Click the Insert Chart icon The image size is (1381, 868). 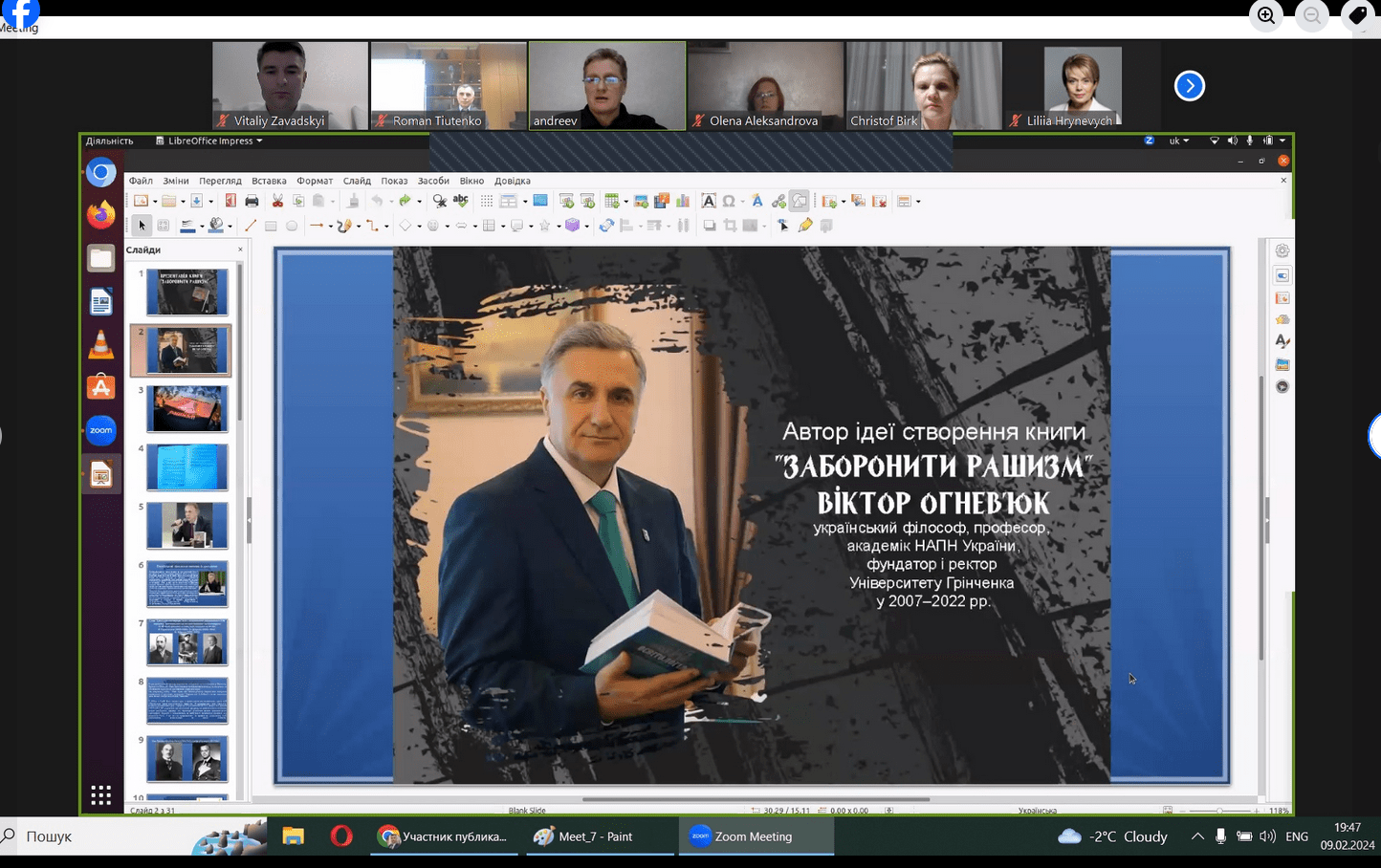(x=683, y=201)
